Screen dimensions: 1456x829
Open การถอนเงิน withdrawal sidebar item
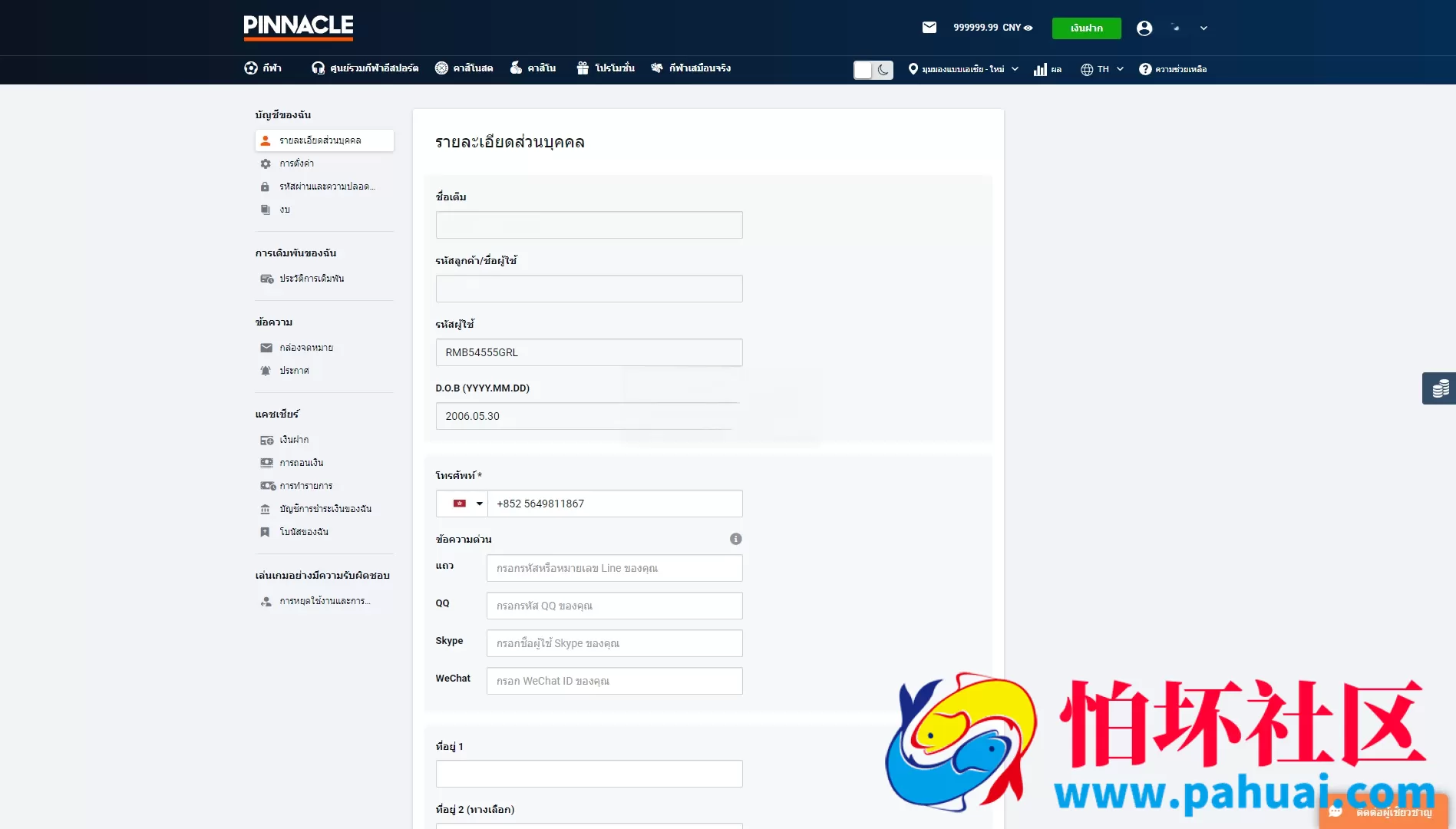pos(325,463)
